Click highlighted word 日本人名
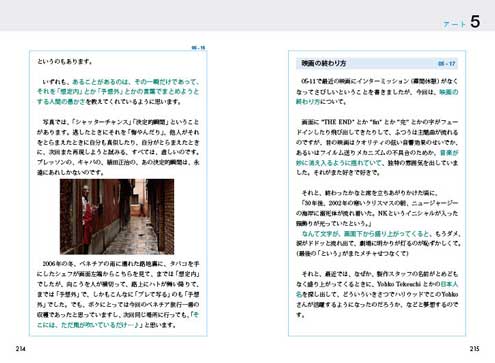495x363 pixels. (377, 289)
